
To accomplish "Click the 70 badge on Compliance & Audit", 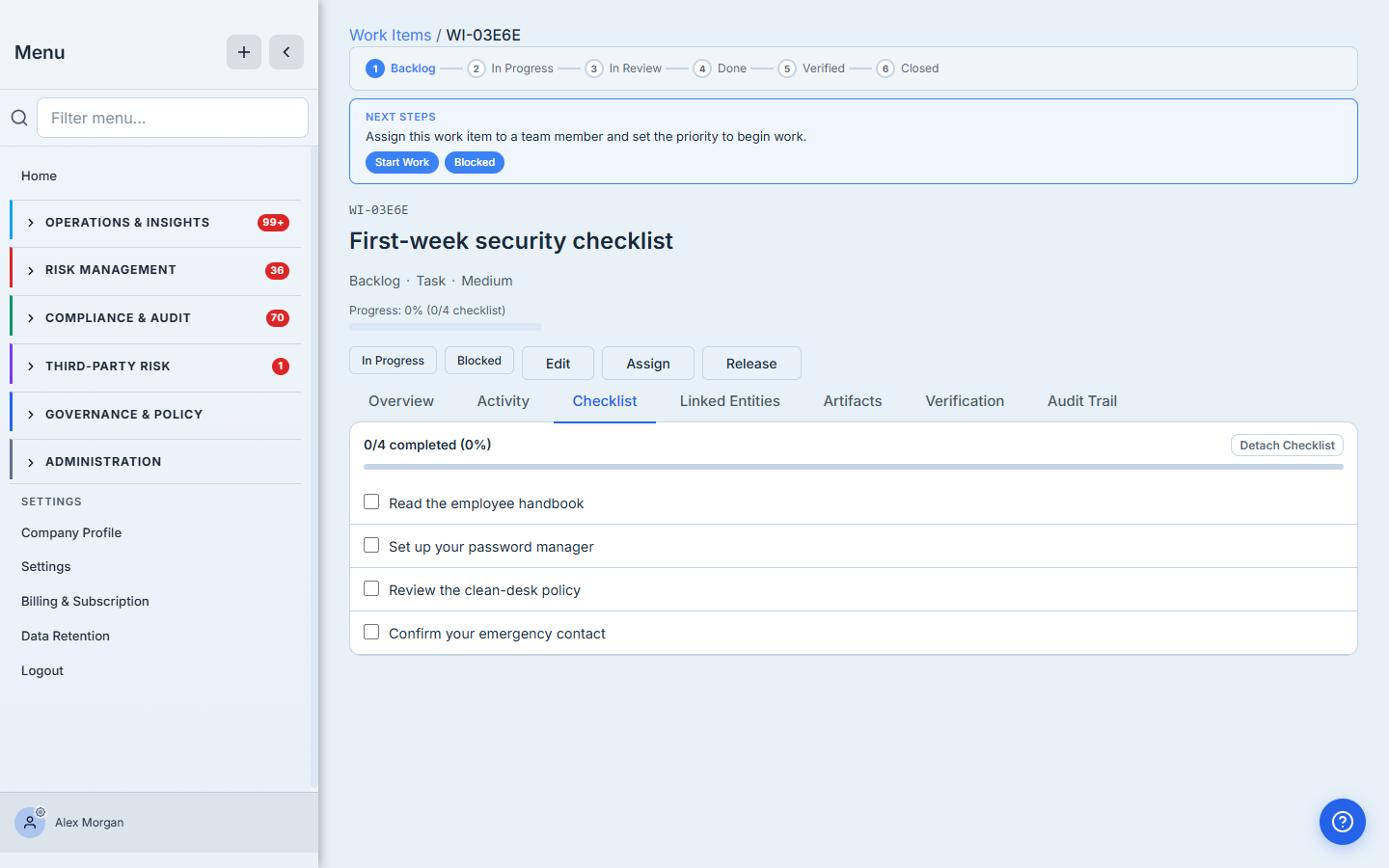I will tap(278, 318).
